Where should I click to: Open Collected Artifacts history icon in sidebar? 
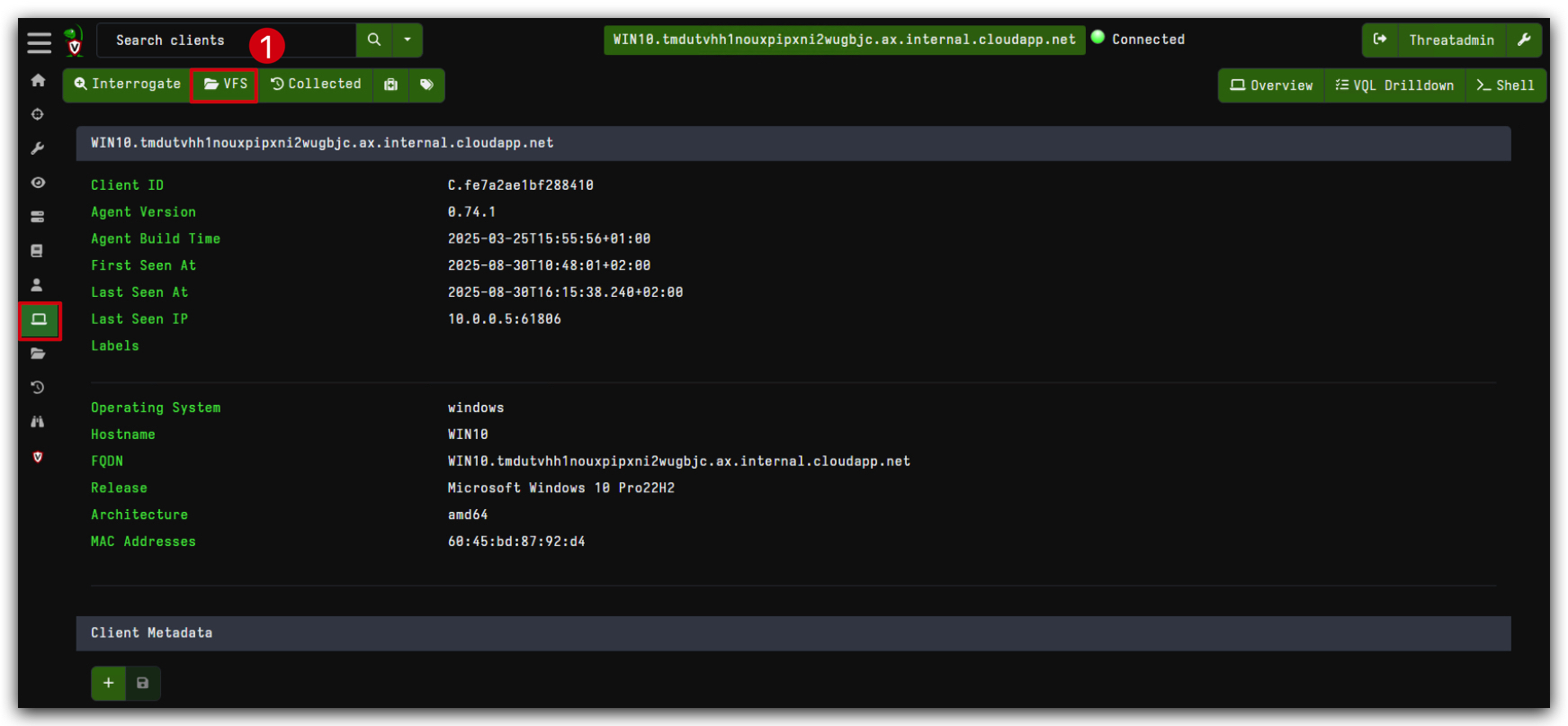38,388
